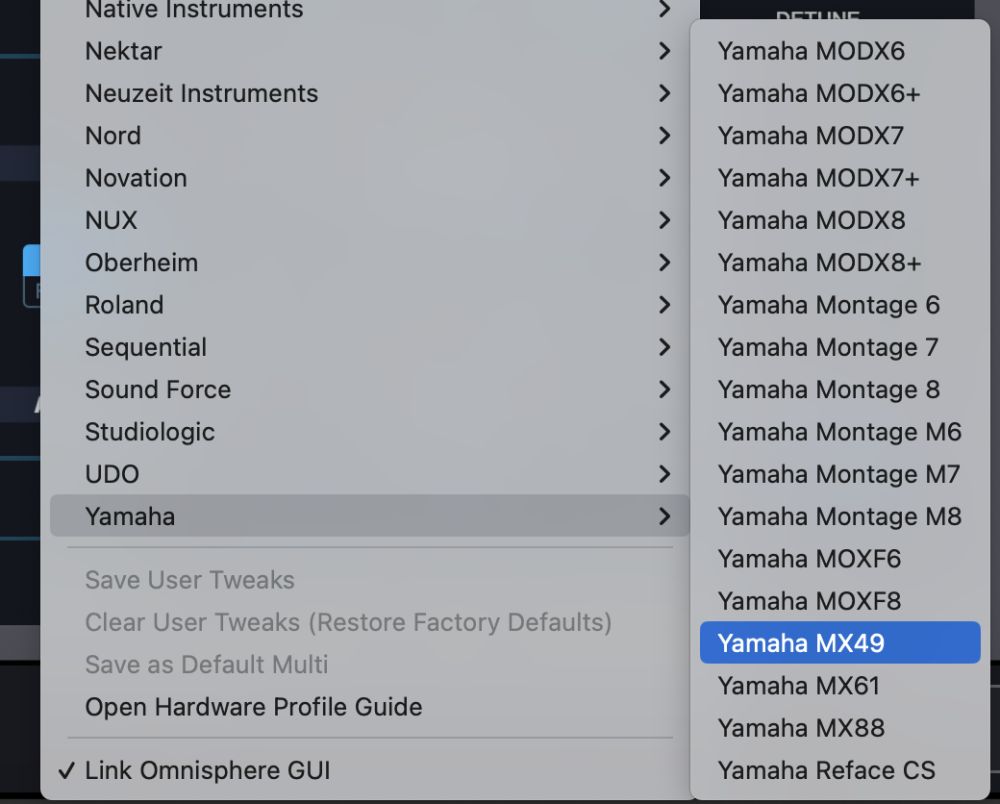
Task: Expand the Roland submenu chevron
Action: [x=664, y=305]
